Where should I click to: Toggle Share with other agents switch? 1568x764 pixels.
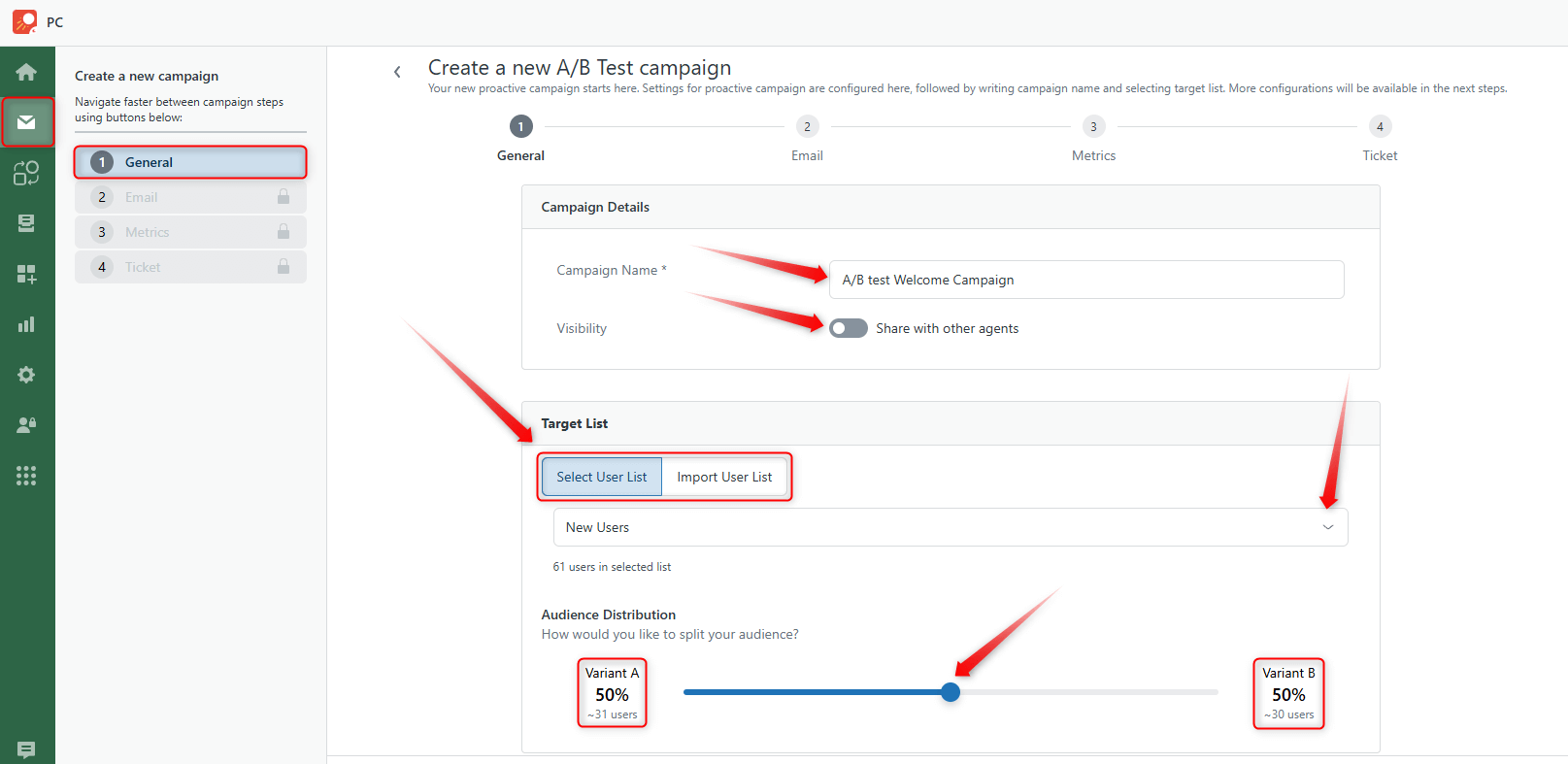[x=848, y=328]
